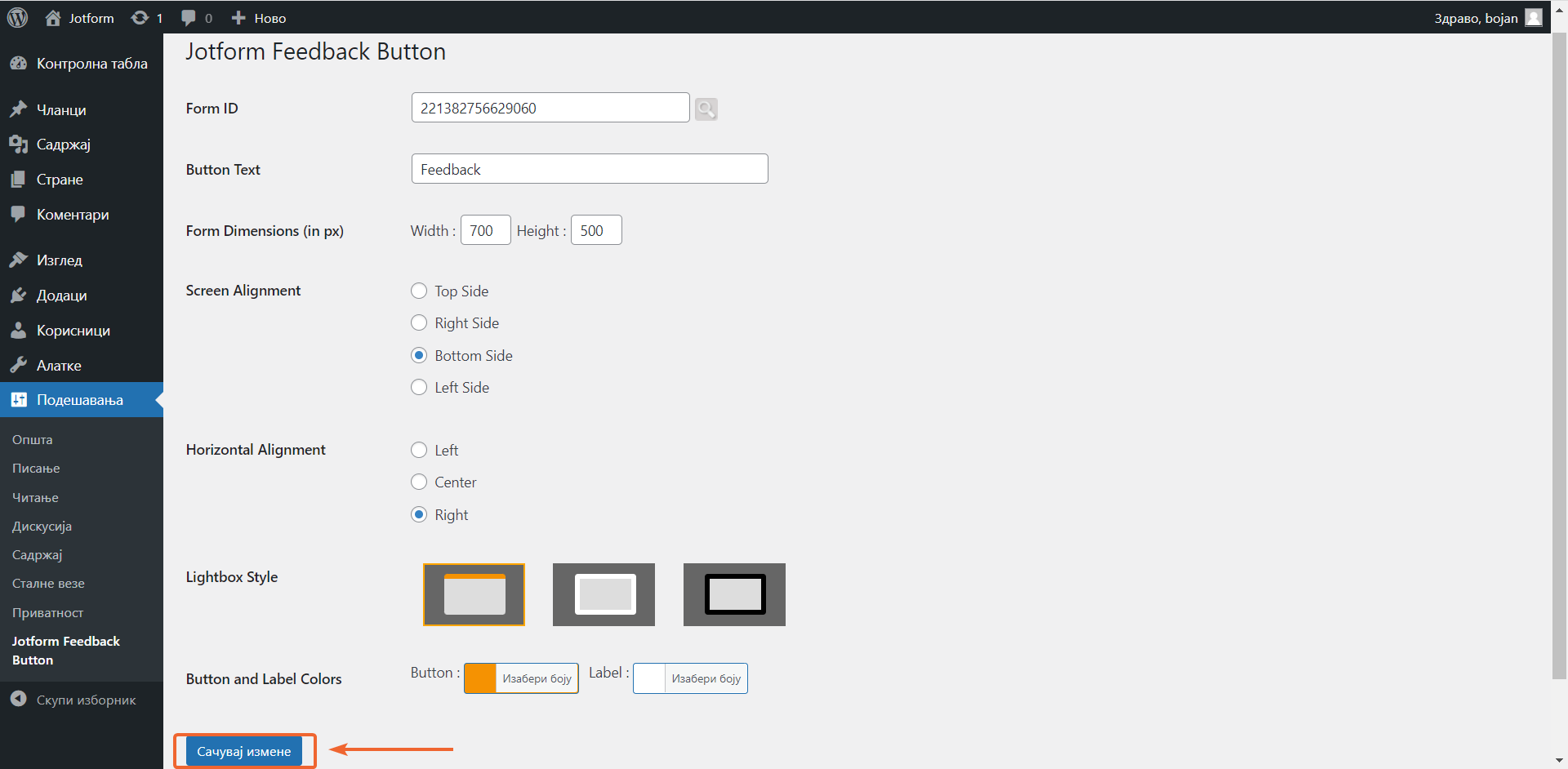Click the Form ID input field
The image size is (1568, 769).
[550, 108]
